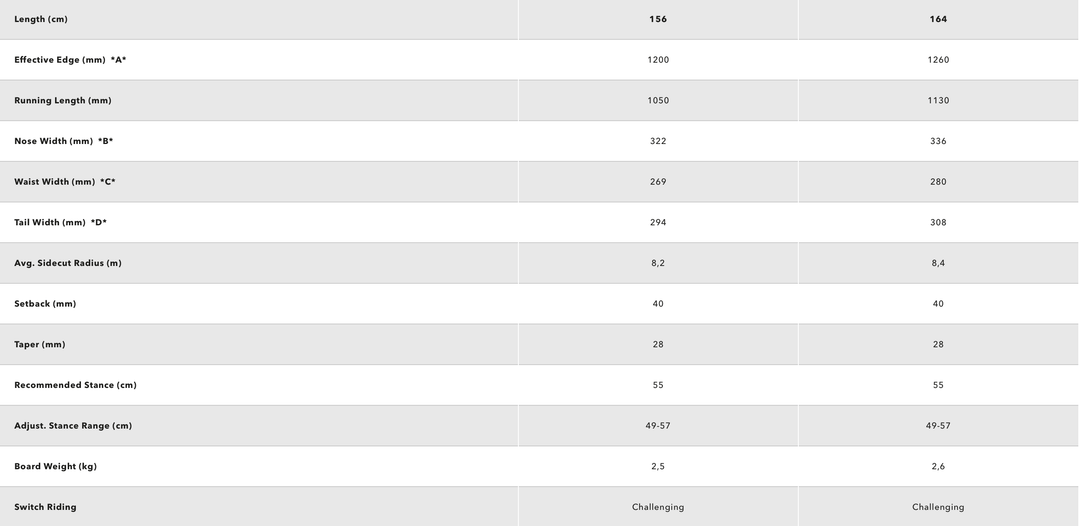The width and height of the screenshot is (1080, 526).
Task: Click the 322 nose width value
Action: [x=658, y=141]
